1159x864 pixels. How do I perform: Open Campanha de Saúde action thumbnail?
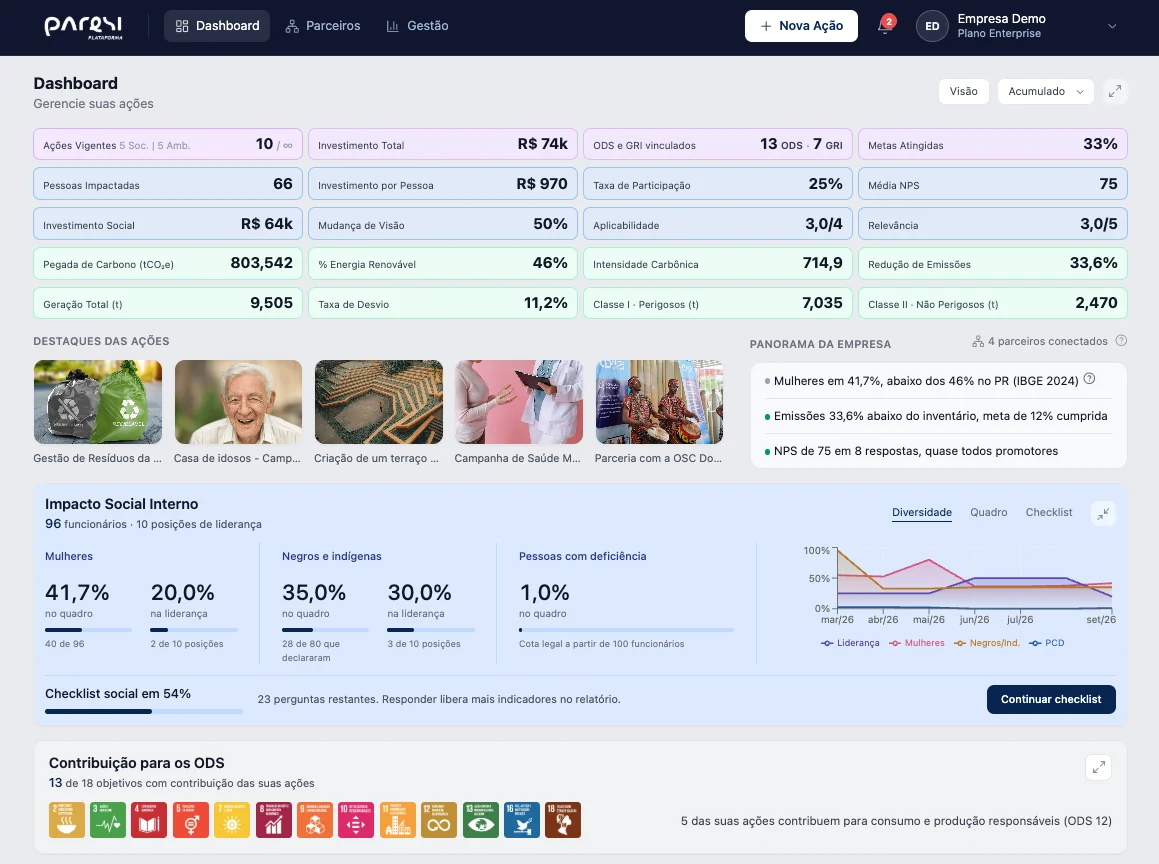tap(519, 402)
